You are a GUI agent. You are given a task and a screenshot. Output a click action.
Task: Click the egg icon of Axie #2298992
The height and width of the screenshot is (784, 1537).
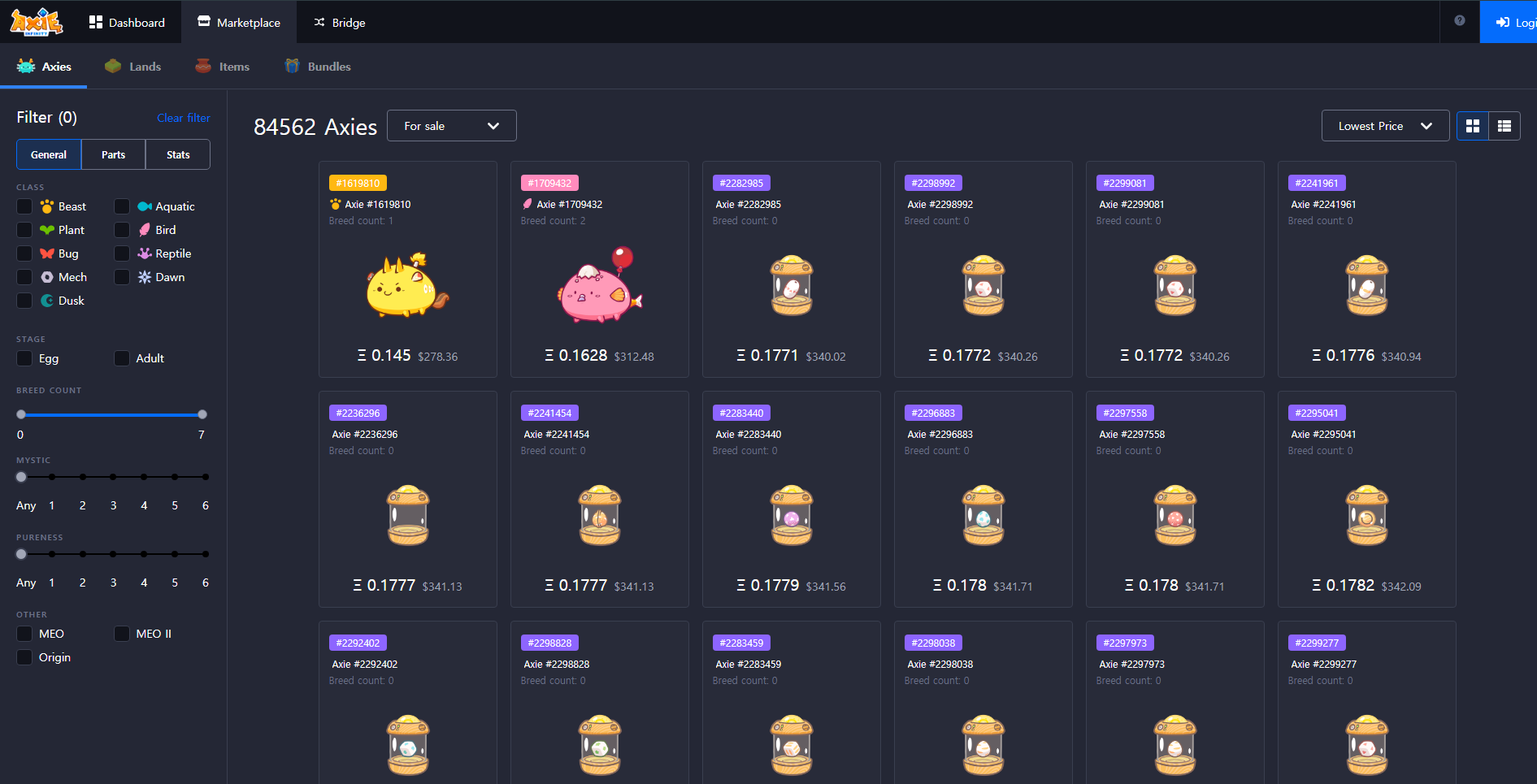(983, 285)
